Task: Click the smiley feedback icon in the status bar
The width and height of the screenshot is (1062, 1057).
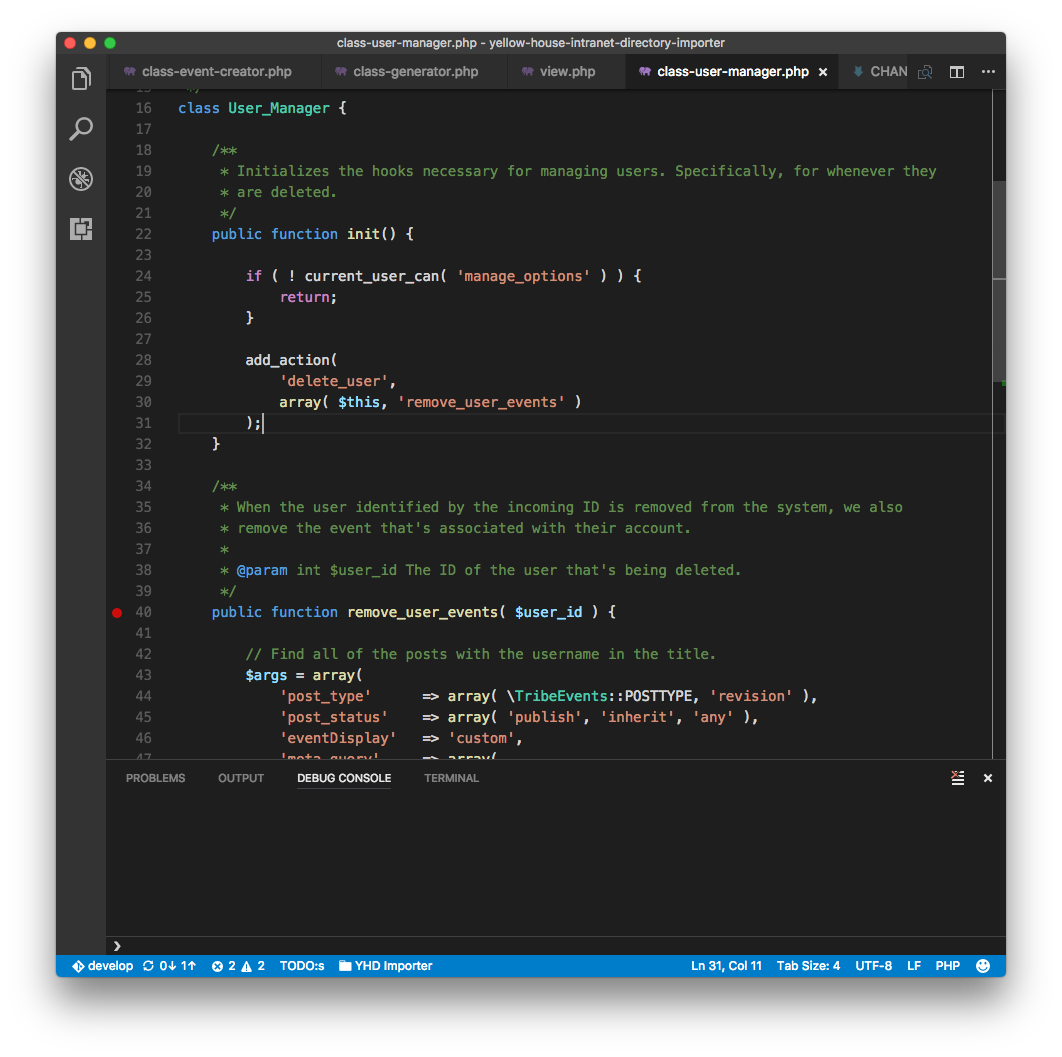Action: tap(983, 965)
